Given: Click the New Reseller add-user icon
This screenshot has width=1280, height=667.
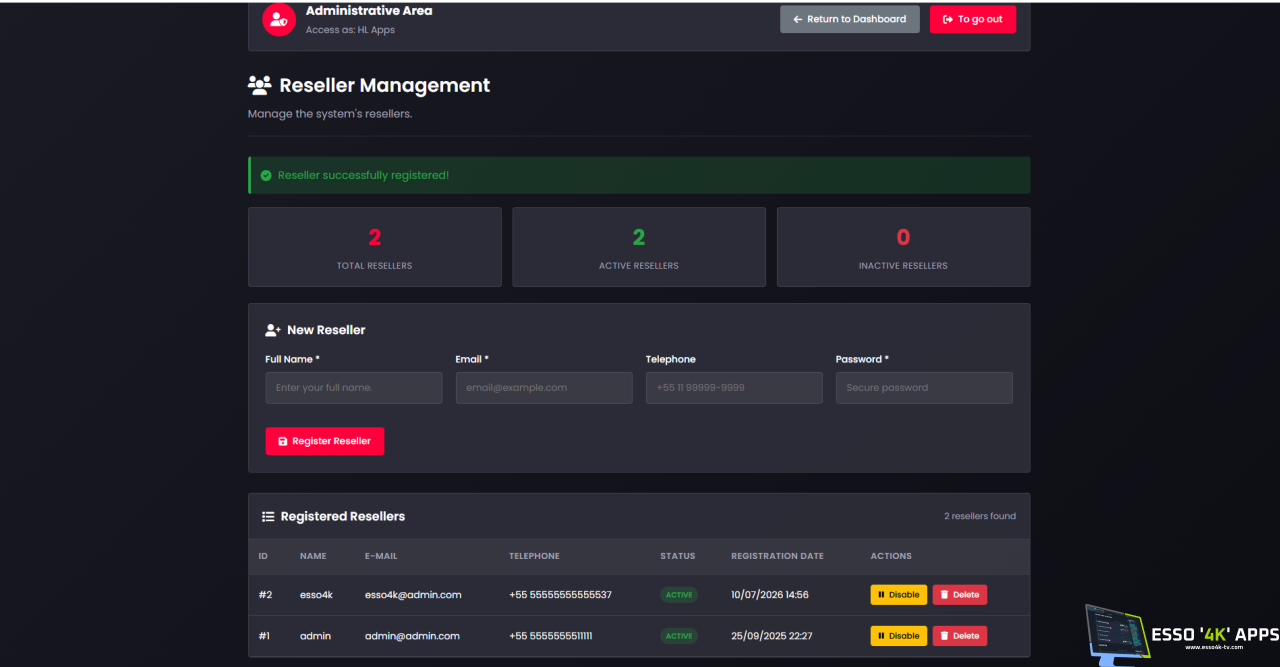Looking at the screenshot, I should pyautogui.click(x=273, y=330).
